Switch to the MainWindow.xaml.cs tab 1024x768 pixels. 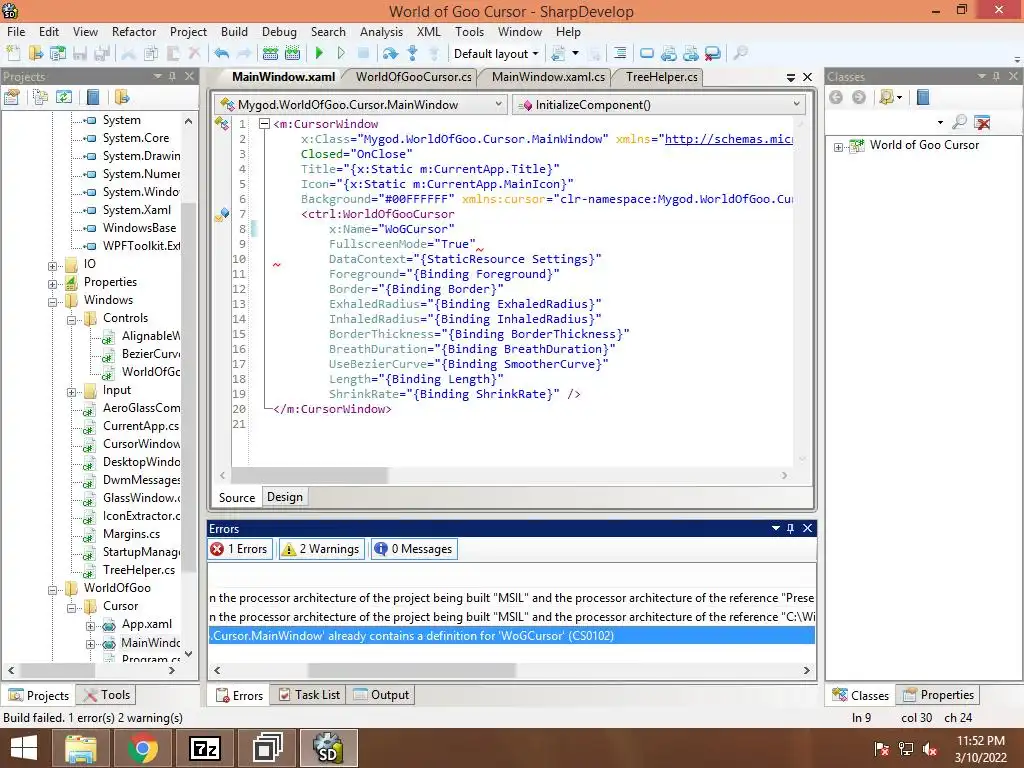click(548, 77)
